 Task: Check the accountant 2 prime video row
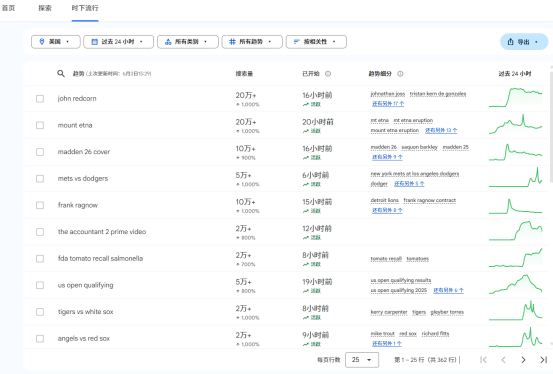[40, 232]
